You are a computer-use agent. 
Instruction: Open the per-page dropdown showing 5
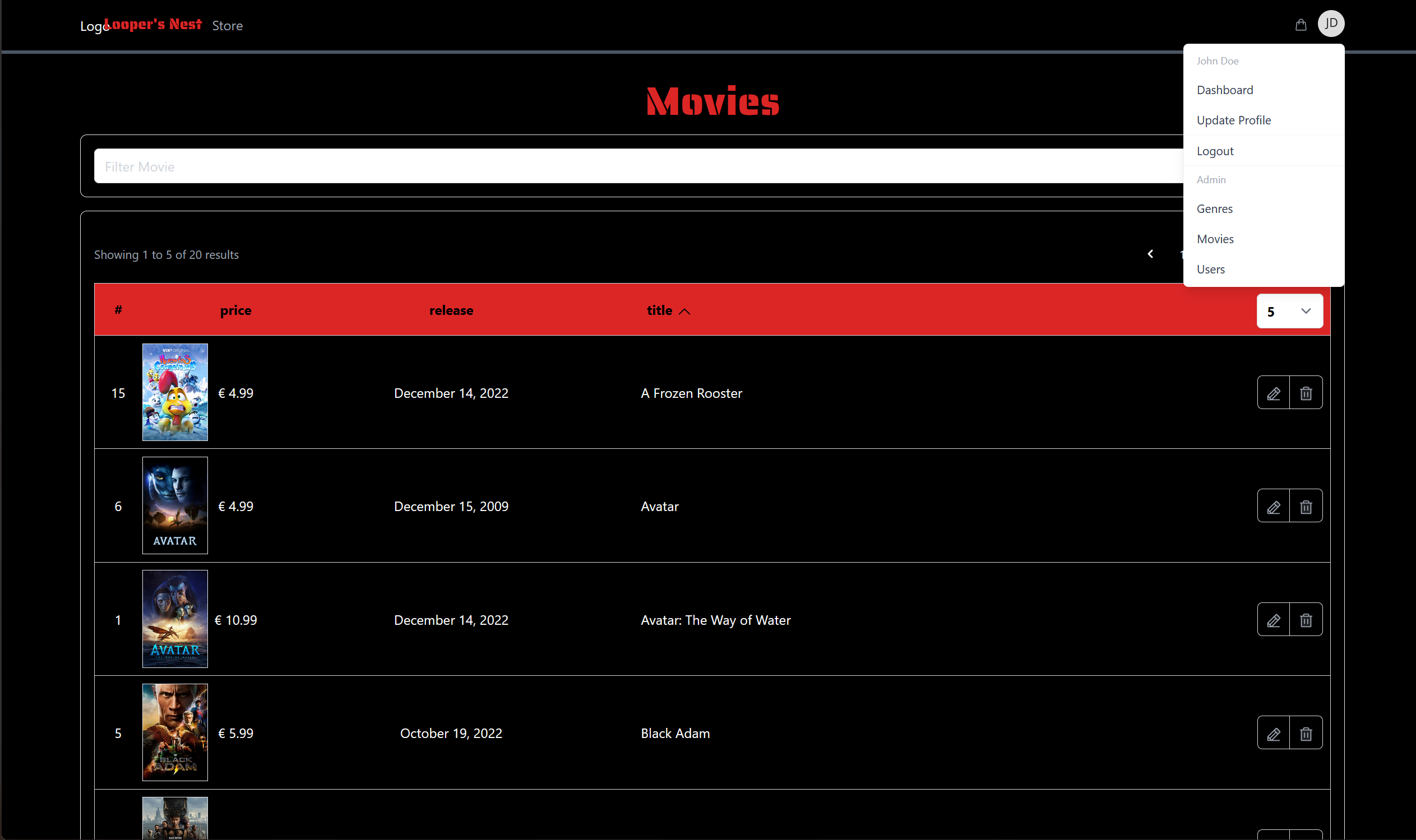(x=1289, y=311)
